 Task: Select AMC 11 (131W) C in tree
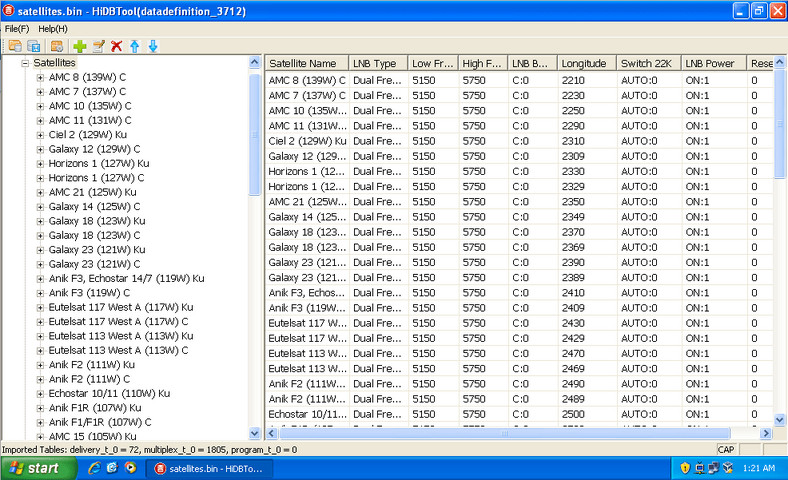tap(90, 121)
